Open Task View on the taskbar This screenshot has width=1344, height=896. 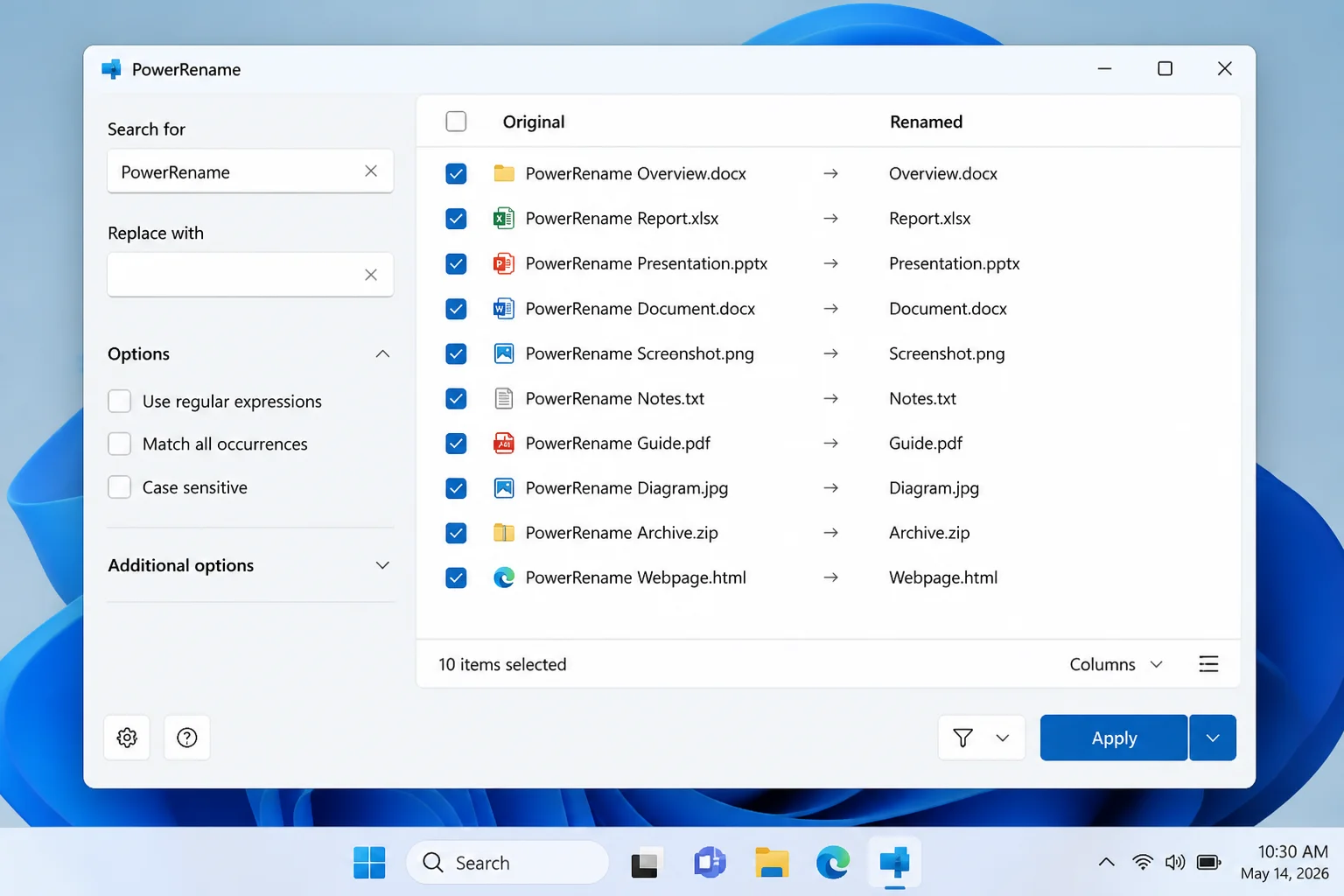coord(645,864)
